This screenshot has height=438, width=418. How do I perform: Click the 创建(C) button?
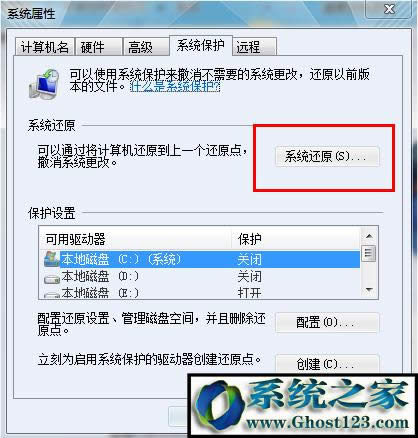point(327,364)
